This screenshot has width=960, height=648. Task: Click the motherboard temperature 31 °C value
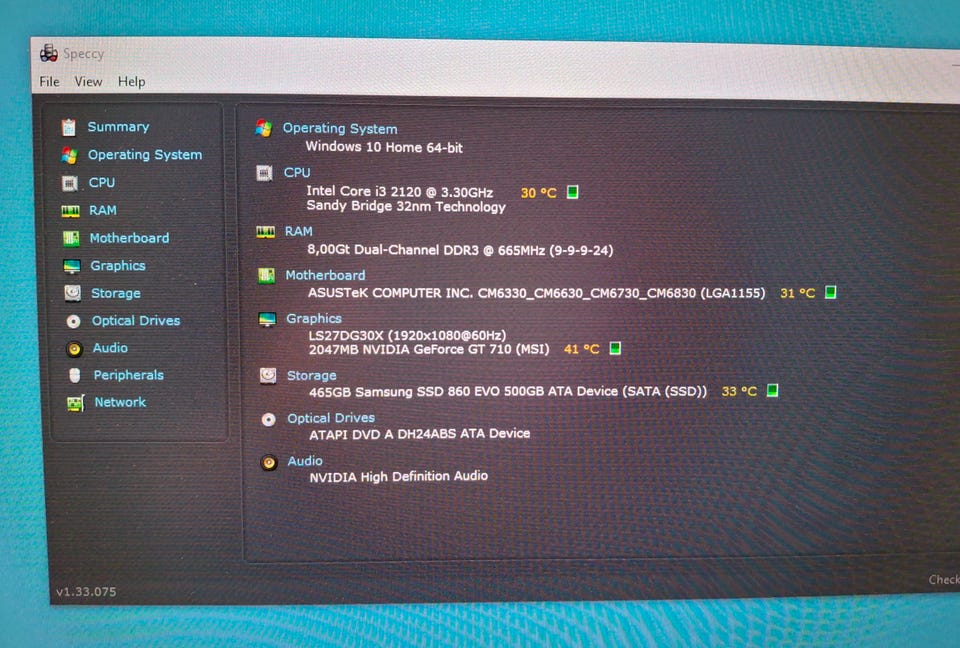[798, 293]
